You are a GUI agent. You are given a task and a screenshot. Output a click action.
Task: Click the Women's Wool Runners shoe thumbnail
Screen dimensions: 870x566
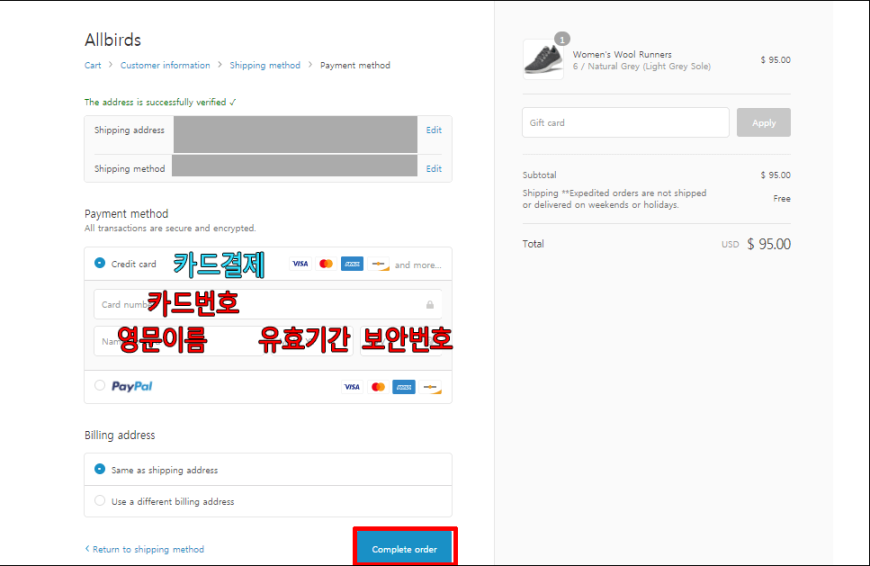click(543, 59)
